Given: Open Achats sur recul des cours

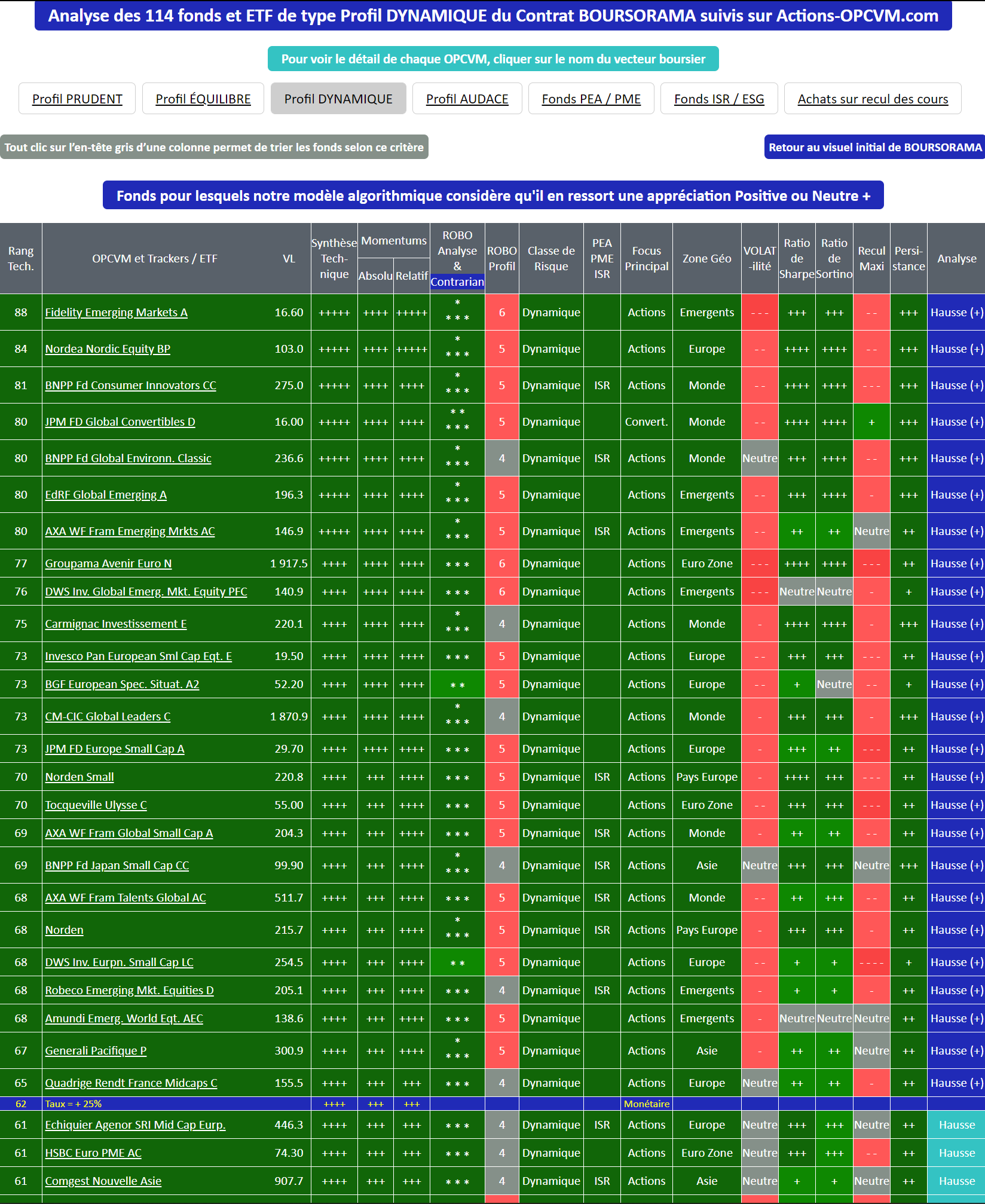Looking at the screenshot, I should [x=873, y=99].
